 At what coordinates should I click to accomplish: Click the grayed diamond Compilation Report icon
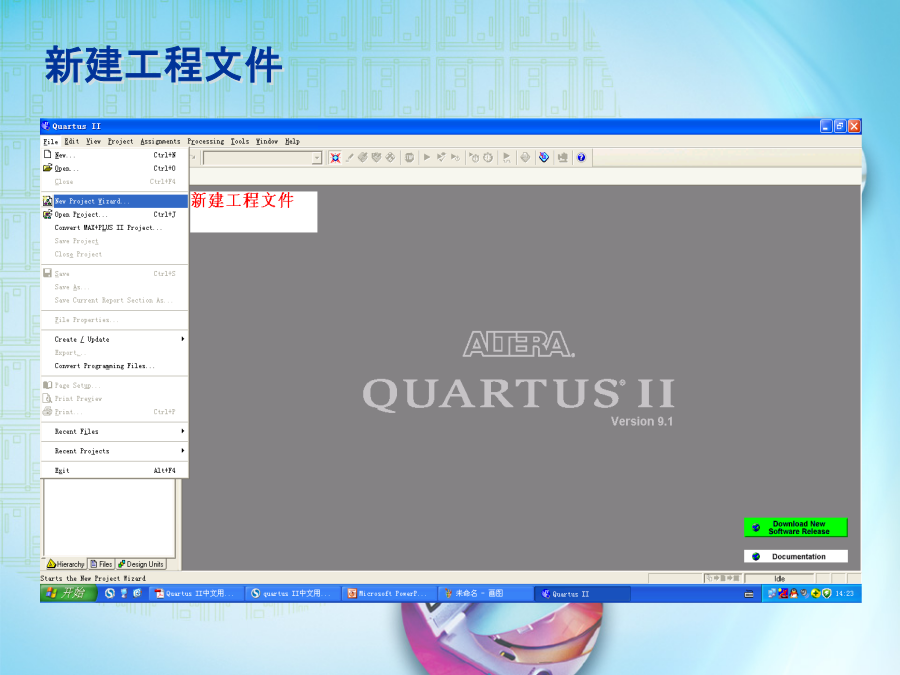click(525, 158)
